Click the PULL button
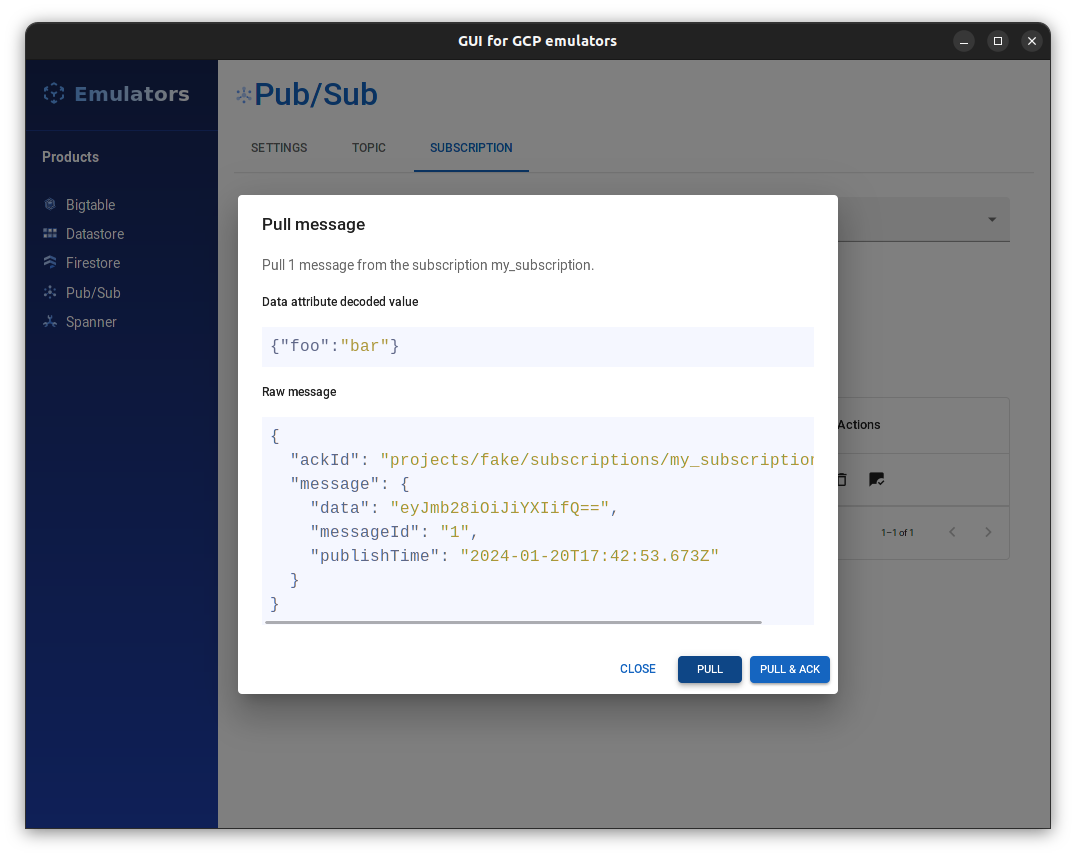This screenshot has height=857, width=1076. coord(710,669)
